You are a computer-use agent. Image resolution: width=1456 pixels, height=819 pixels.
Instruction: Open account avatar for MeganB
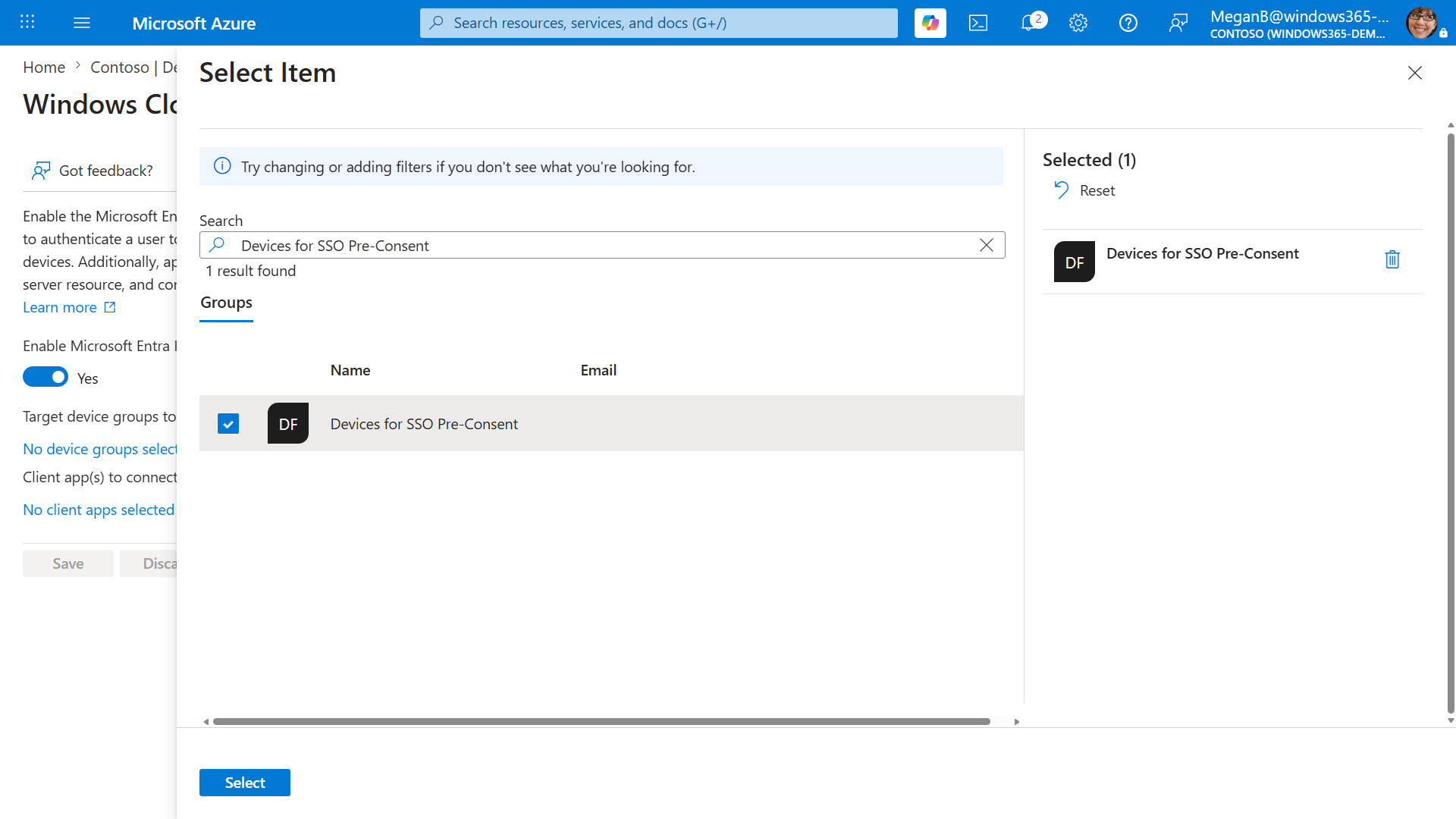click(x=1421, y=23)
